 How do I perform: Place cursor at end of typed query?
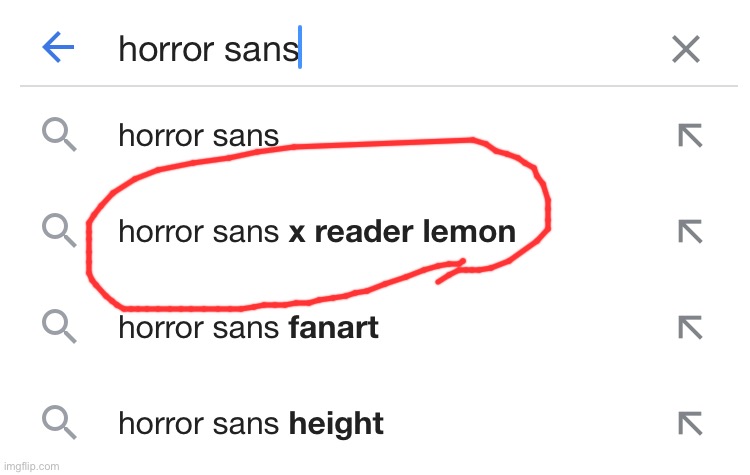pyautogui.click(x=300, y=47)
